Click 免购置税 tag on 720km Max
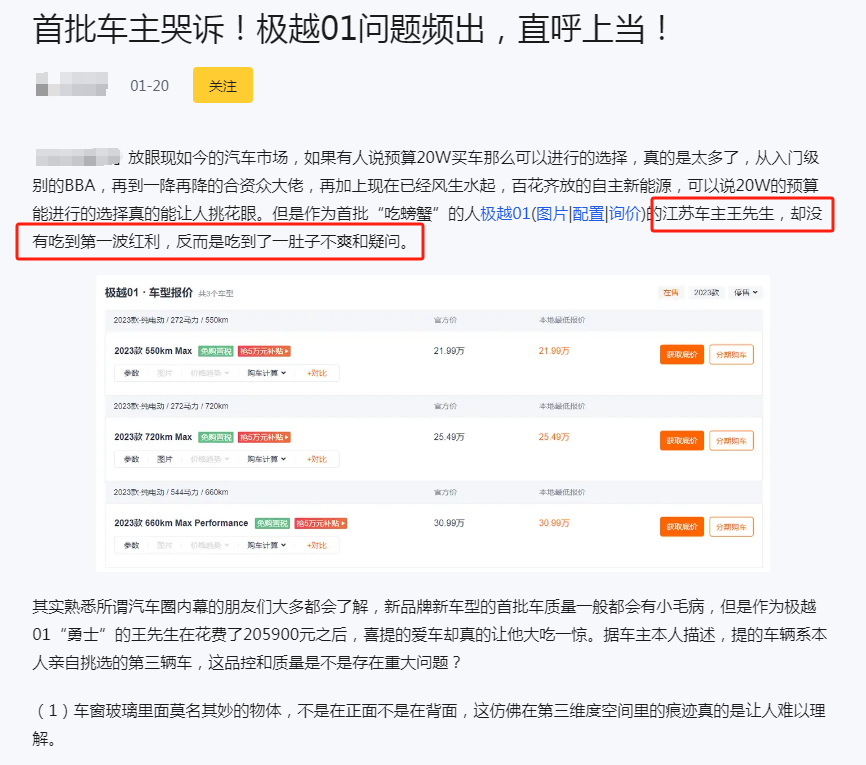The image size is (866, 765). coord(216,437)
